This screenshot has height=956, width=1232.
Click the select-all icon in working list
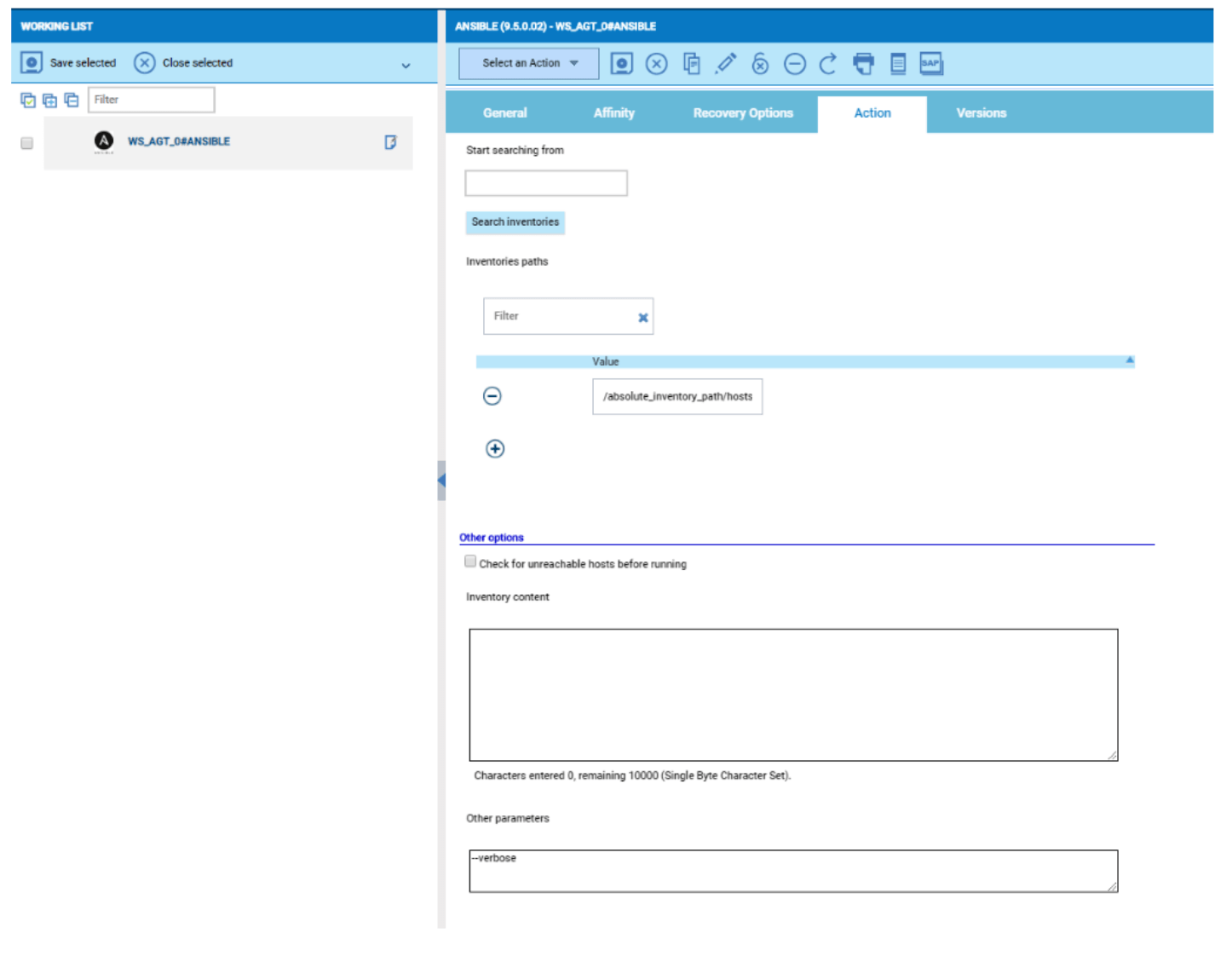pos(28,101)
